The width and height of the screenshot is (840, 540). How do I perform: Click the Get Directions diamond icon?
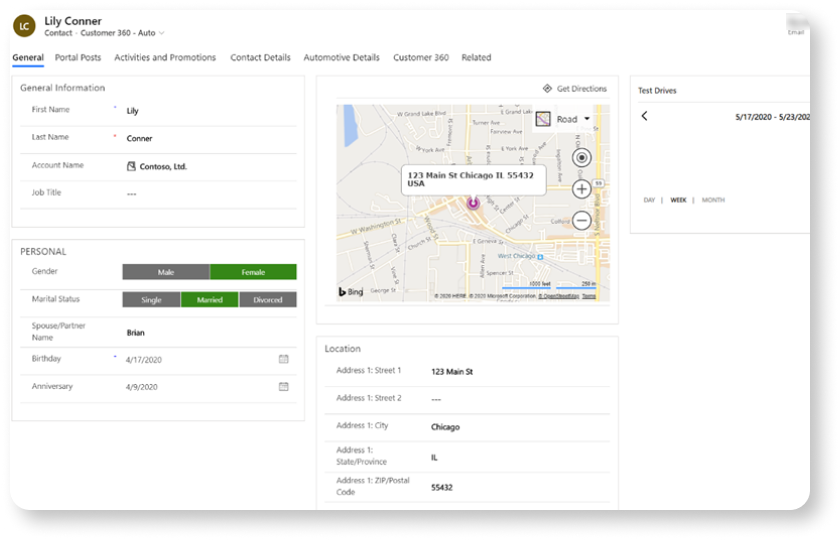(547, 88)
